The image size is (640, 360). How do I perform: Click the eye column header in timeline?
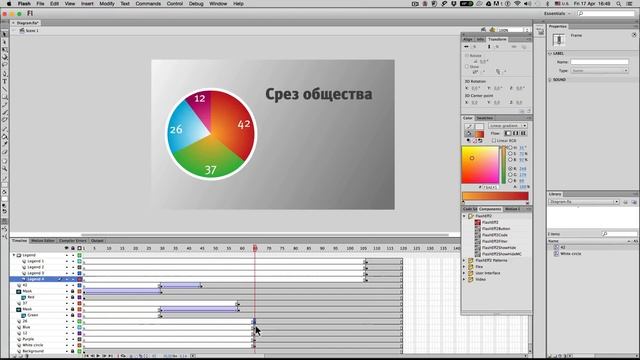[67, 248]
